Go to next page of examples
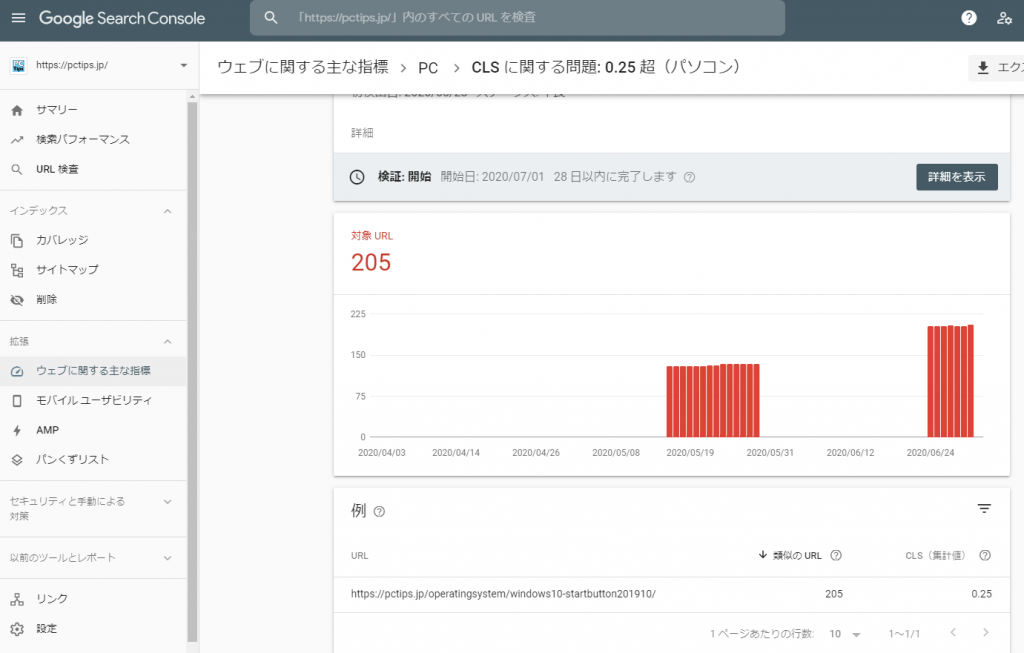The image size is (1024, 653). [985, 633]
